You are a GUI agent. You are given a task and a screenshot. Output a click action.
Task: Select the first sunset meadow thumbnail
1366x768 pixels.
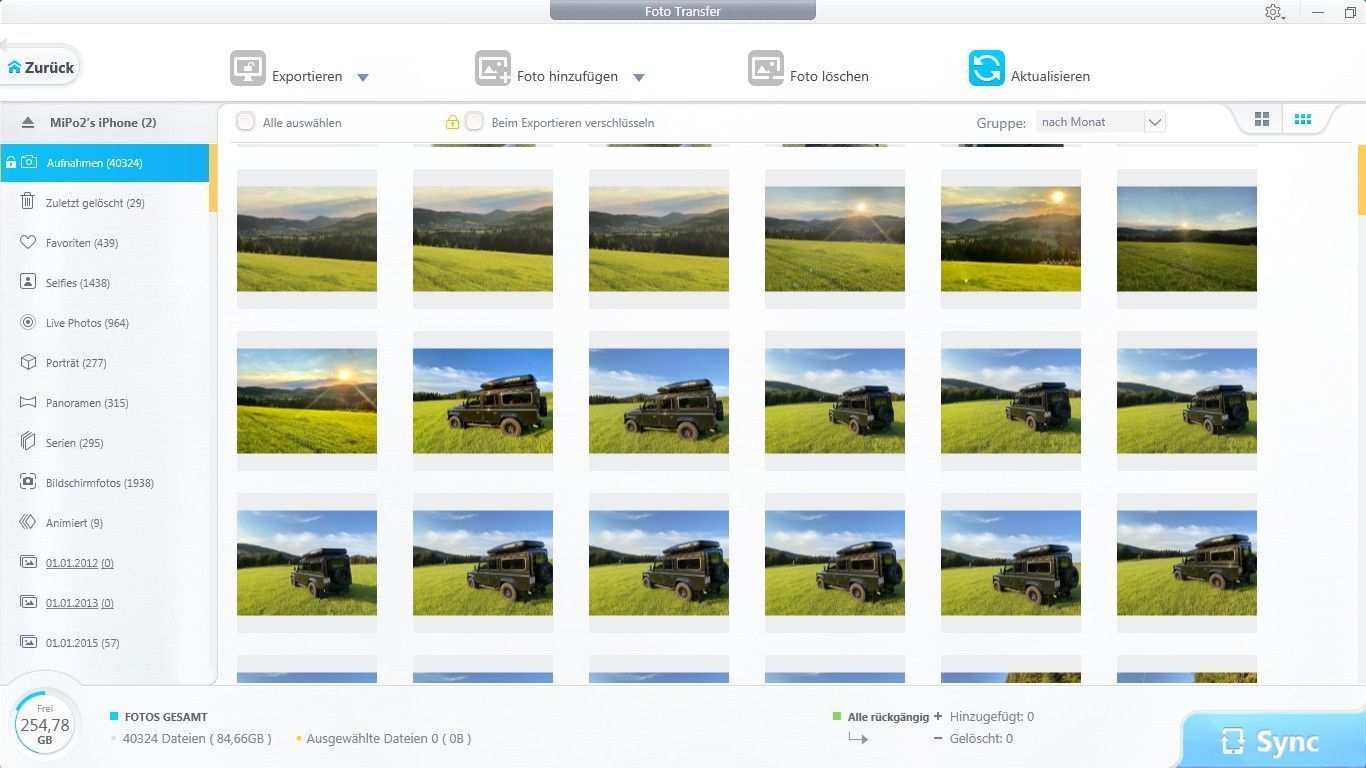pos(307,238)
